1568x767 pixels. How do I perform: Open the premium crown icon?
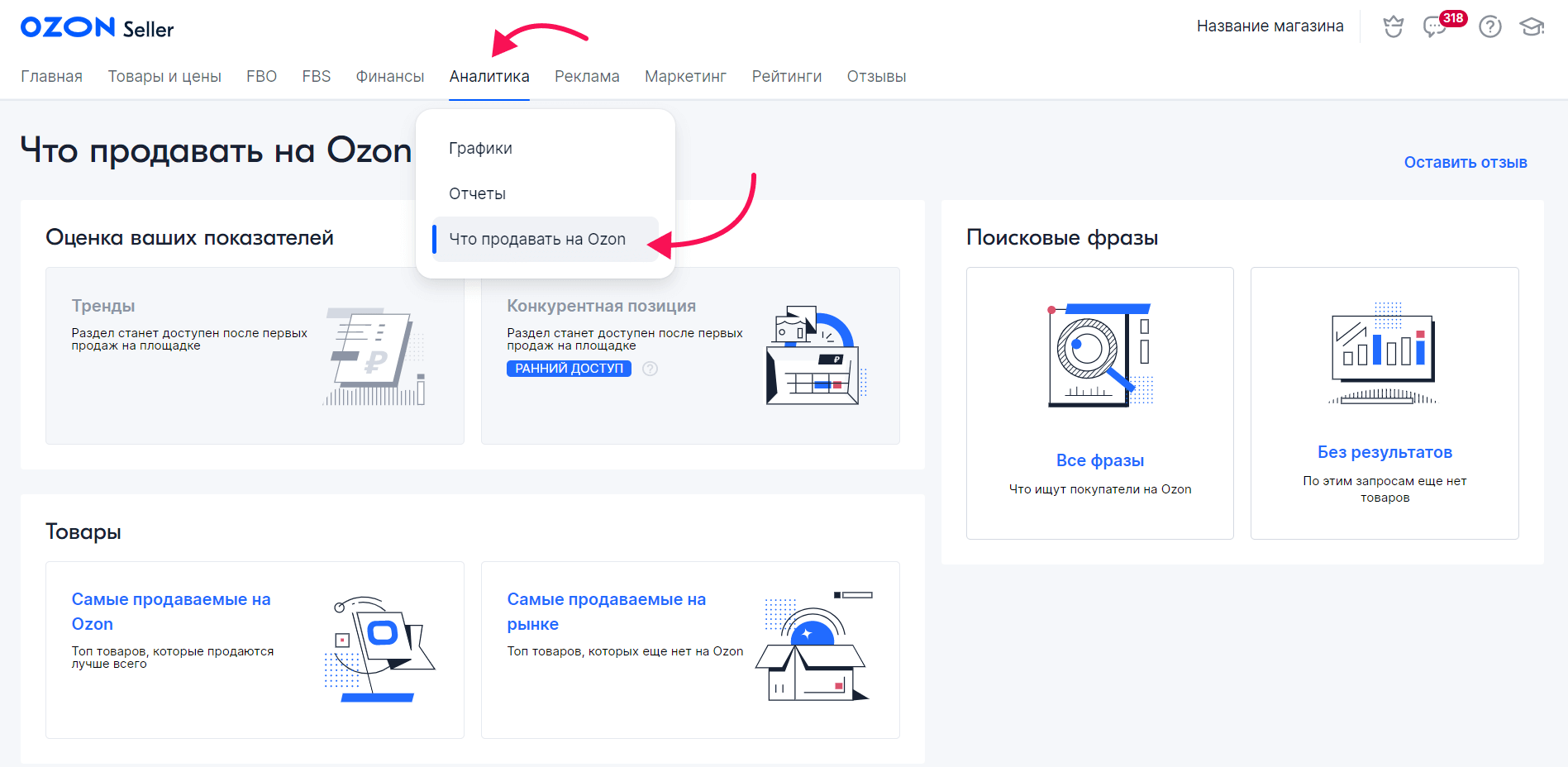pyautogui.click(x=1394, y=26)
